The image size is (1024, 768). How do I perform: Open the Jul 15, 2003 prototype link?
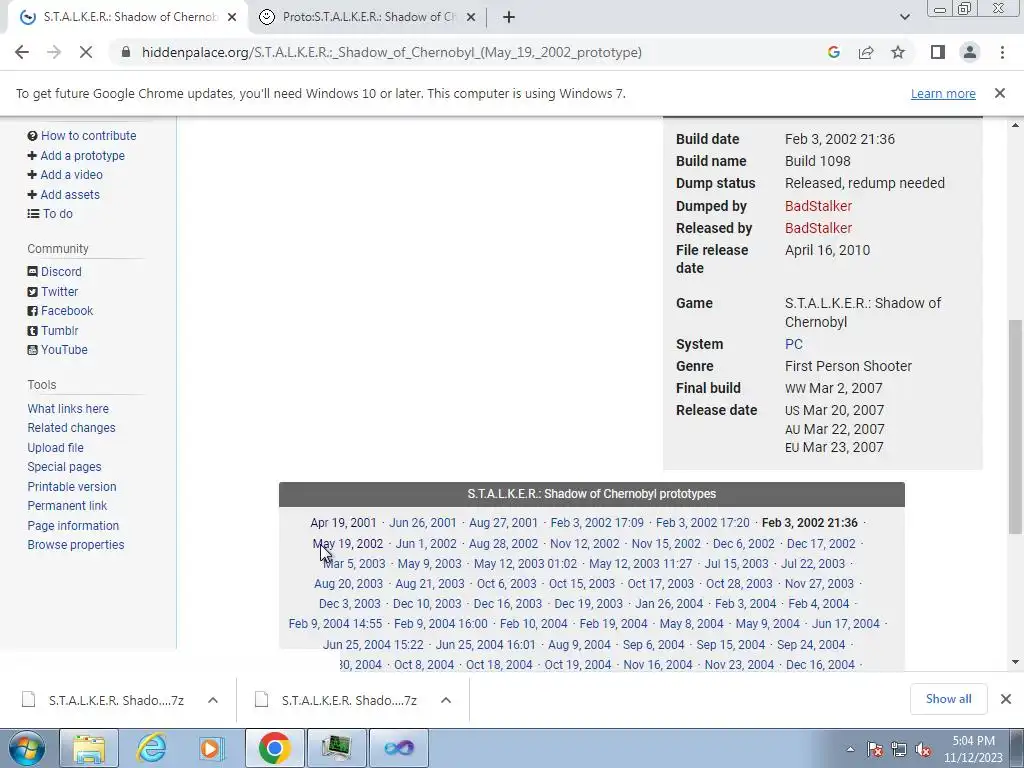737,564
